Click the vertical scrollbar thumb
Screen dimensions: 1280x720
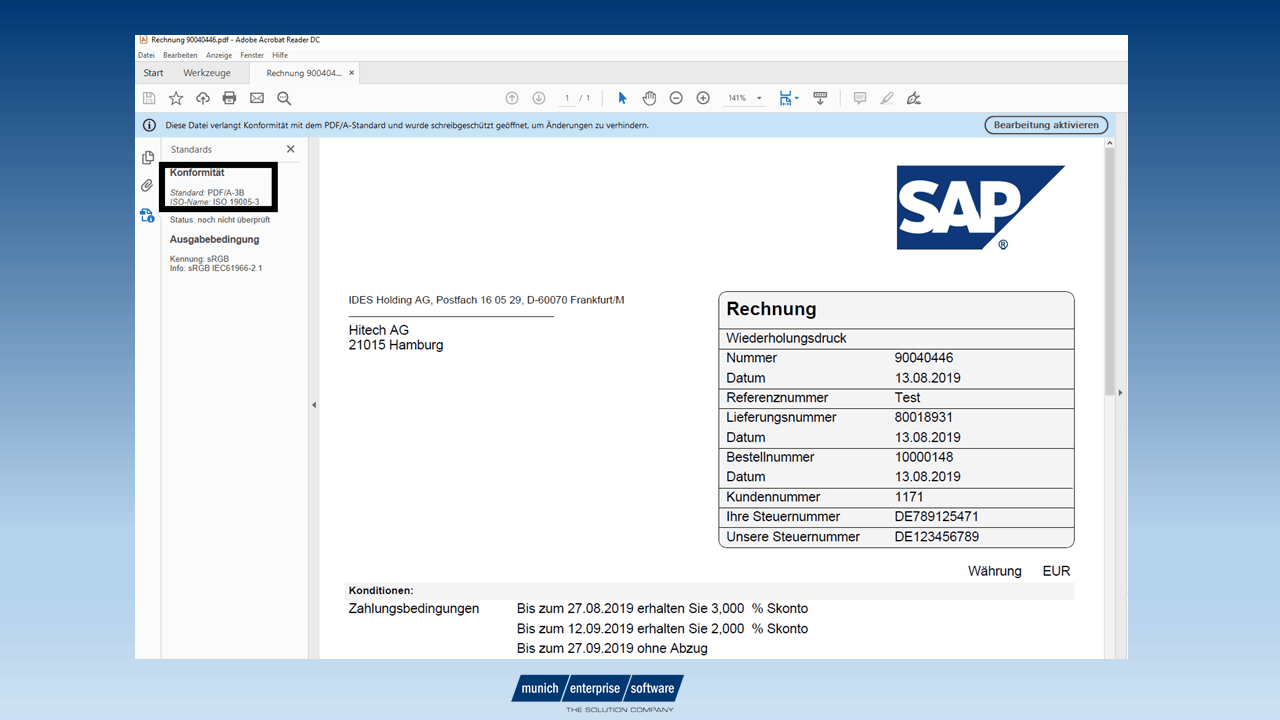point(1109,272)
